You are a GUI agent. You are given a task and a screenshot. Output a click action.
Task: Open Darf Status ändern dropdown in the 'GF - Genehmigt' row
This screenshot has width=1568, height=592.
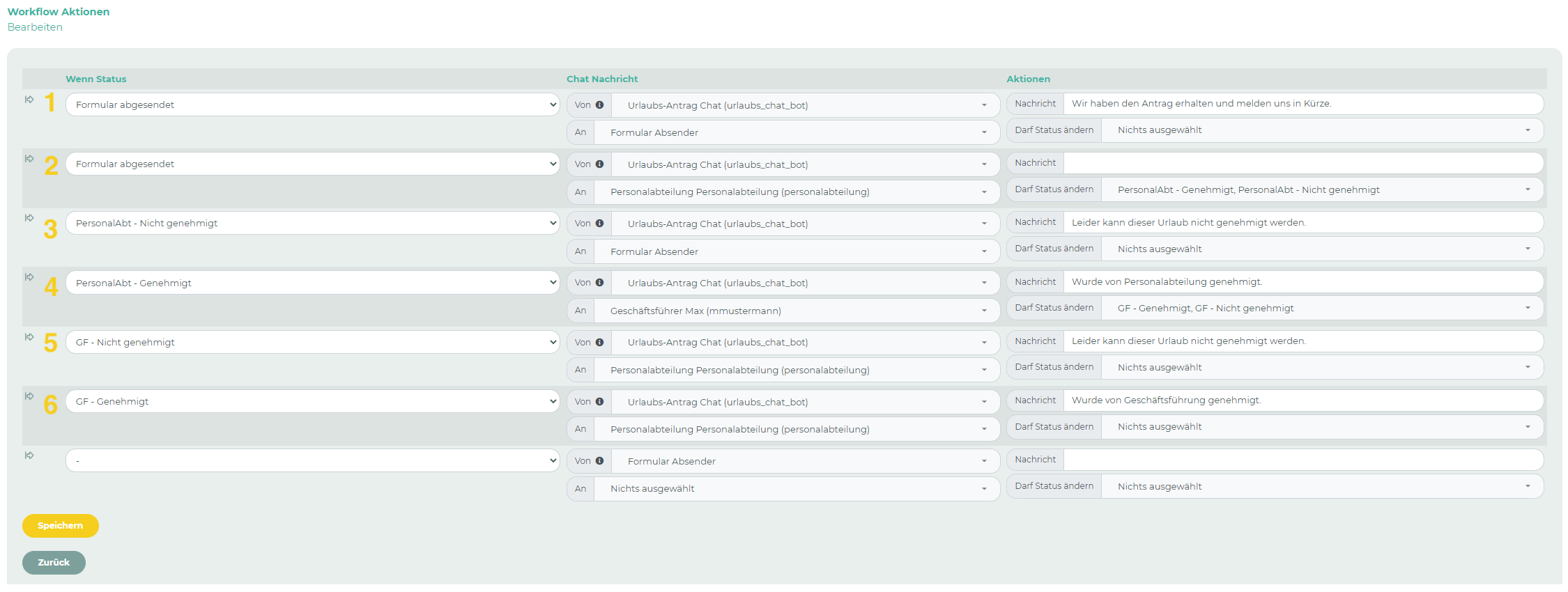(1322, 427)
